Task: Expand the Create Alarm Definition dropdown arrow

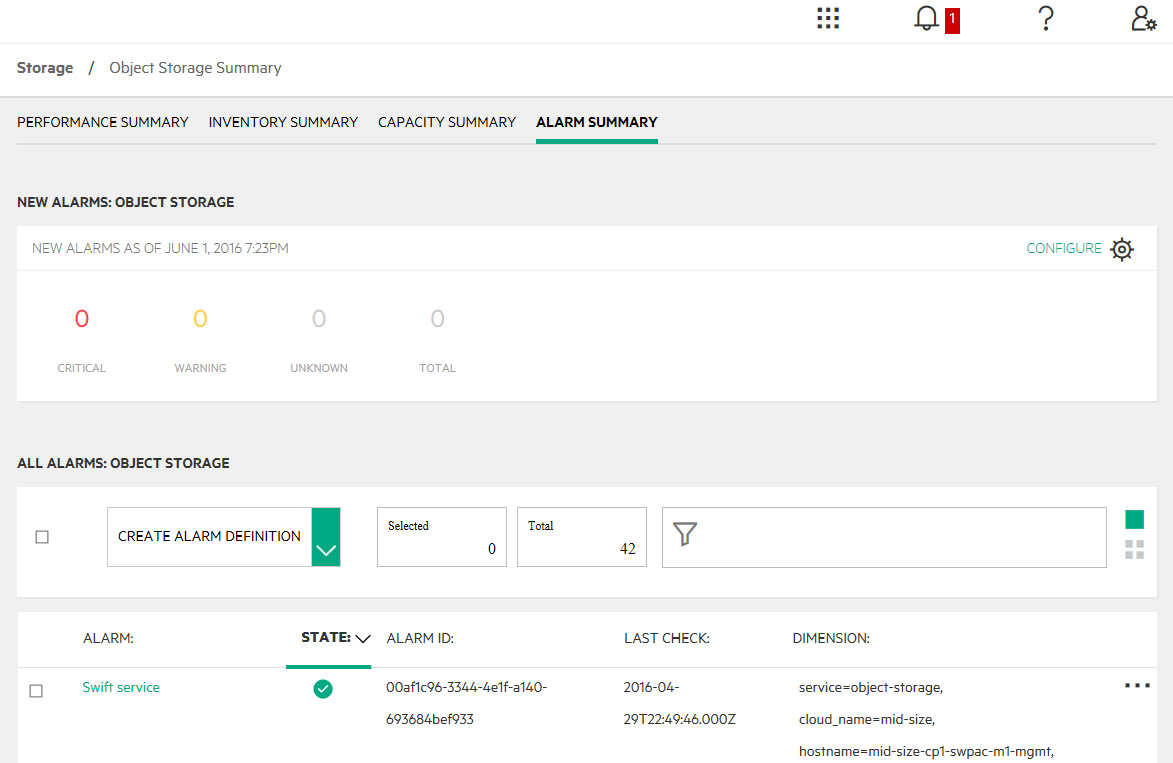Action: tap(326, 537)
